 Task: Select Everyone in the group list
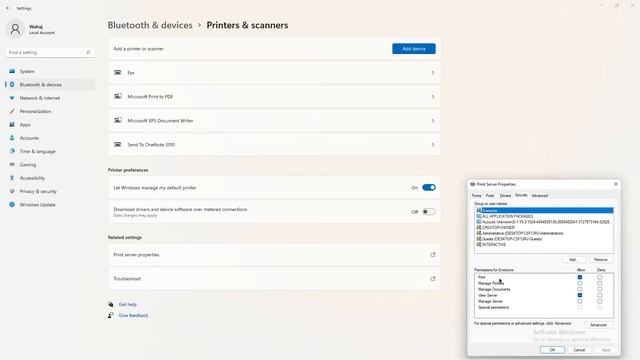(x=544, y=211)
